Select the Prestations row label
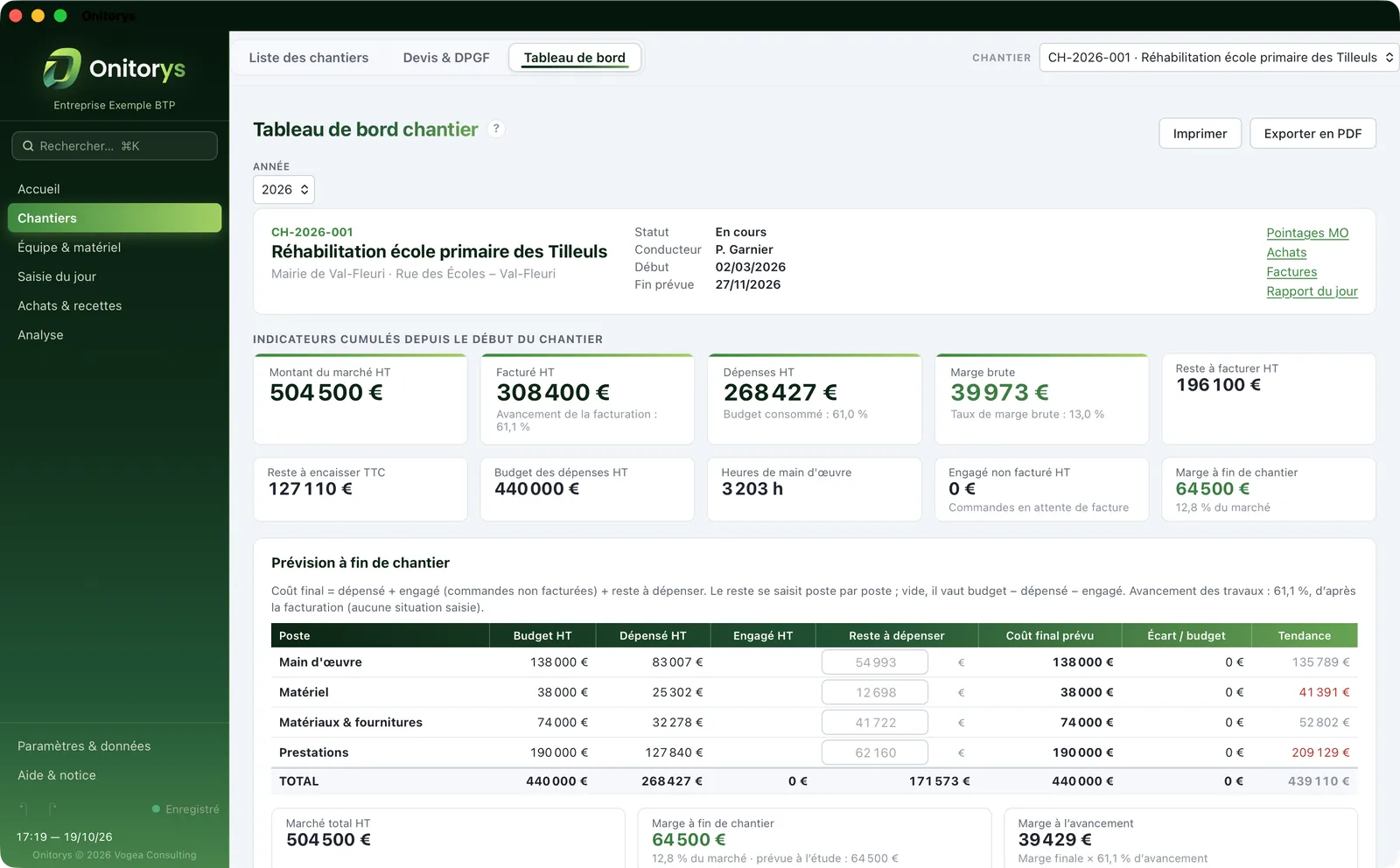1400x868 pixels. coord(314,752)
